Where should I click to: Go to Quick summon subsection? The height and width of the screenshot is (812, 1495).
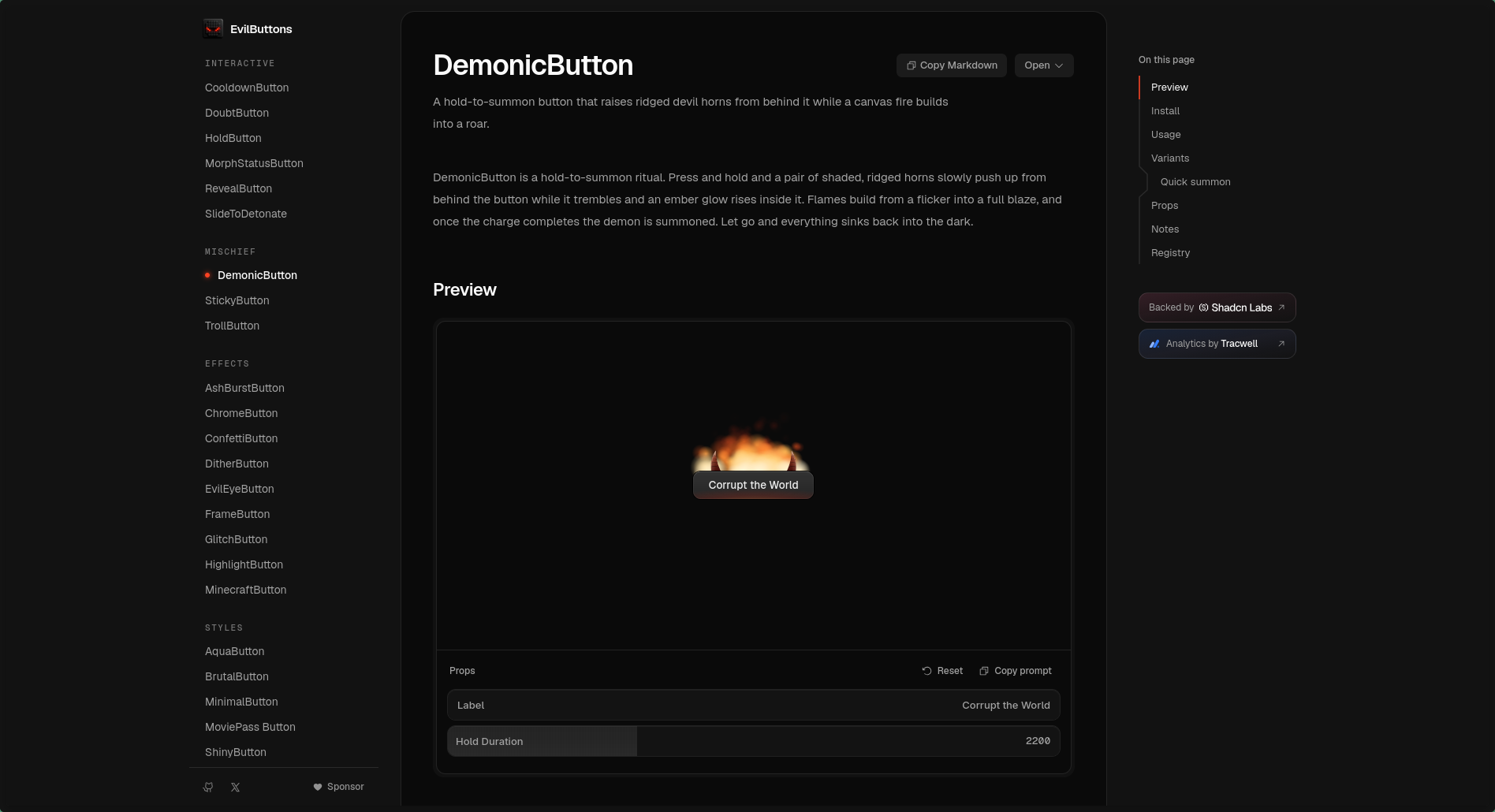coord(1195,182)
